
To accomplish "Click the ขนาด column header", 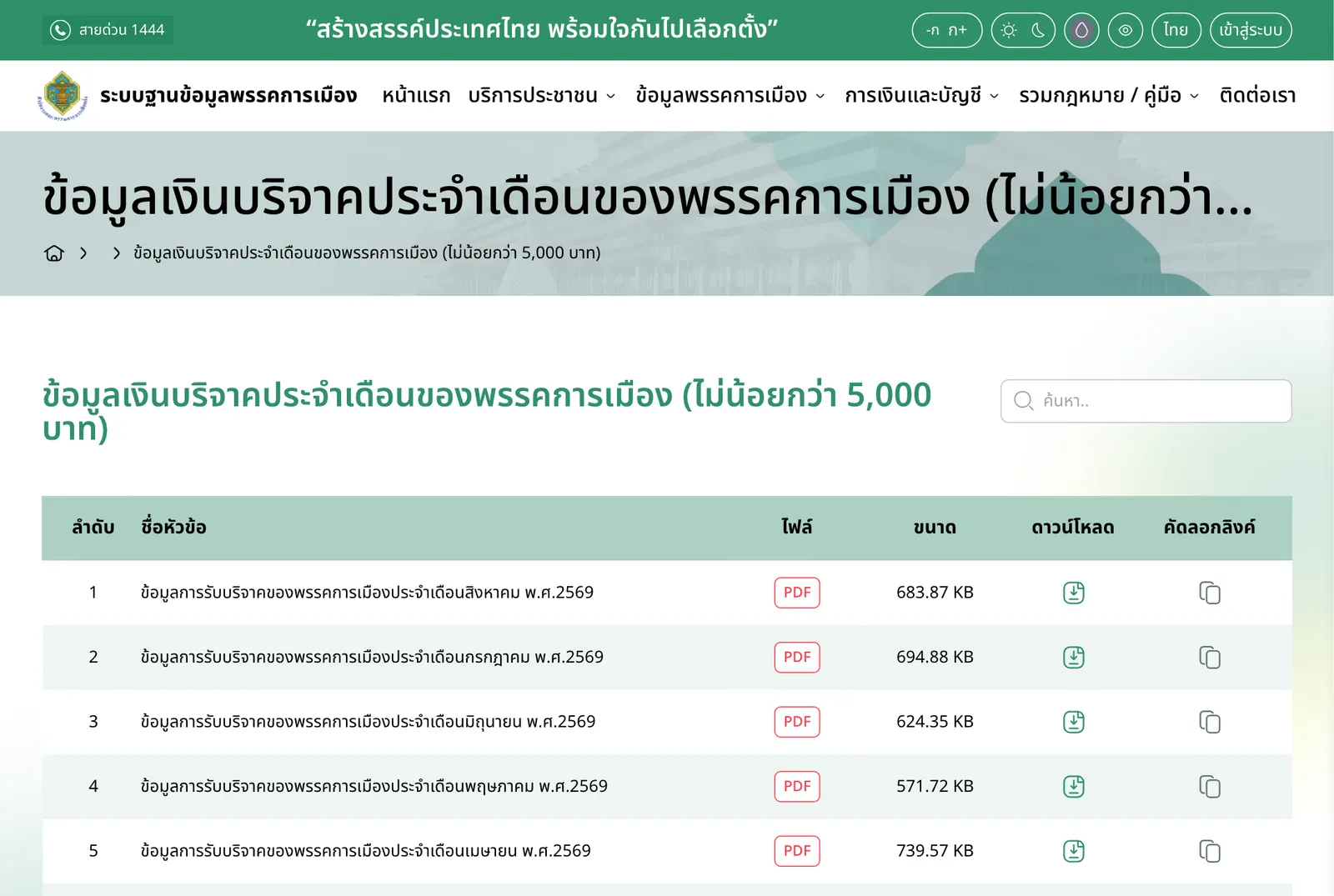I will click(935, 527).
